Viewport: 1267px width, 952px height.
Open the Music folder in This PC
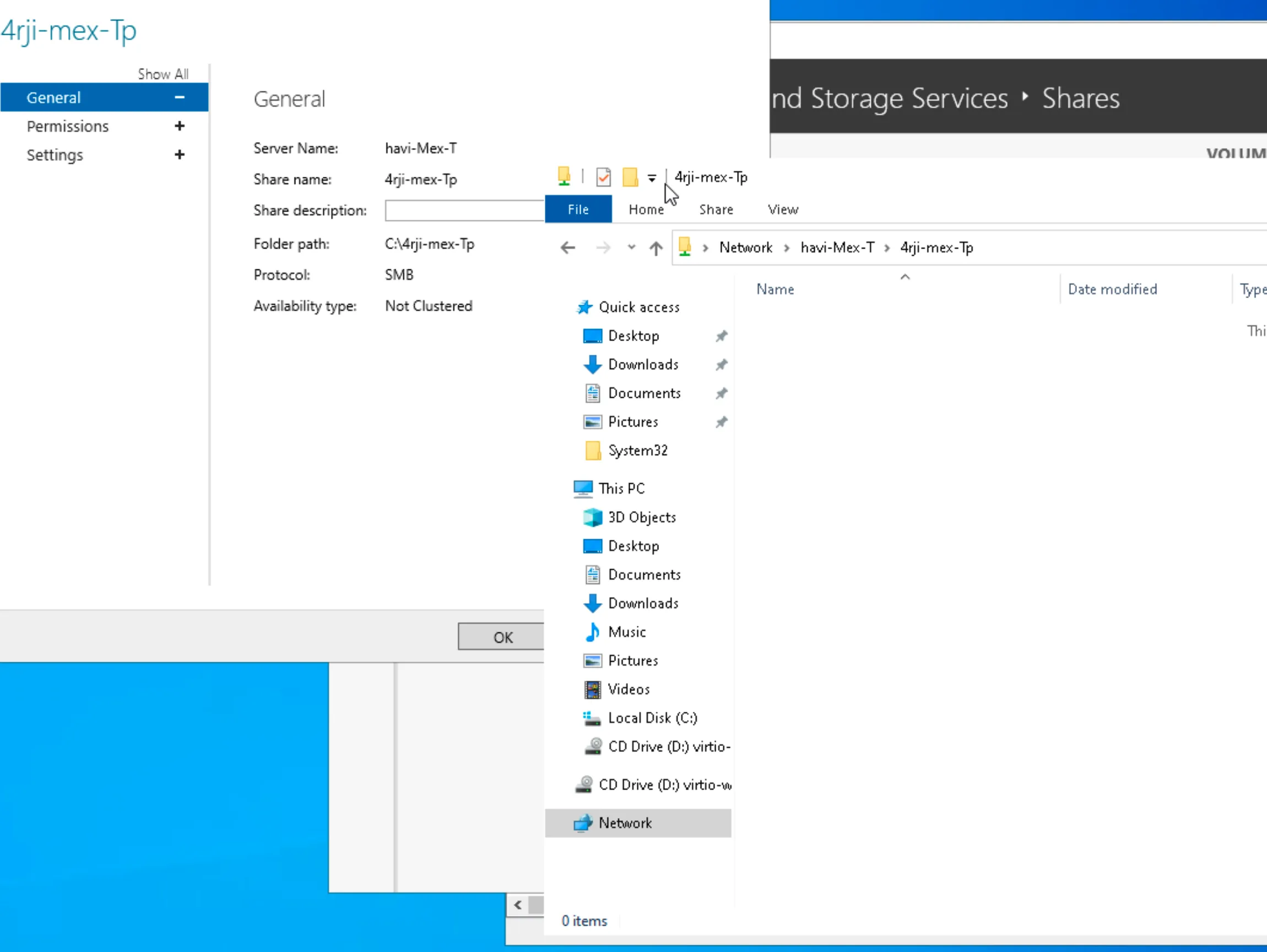tap(627, 632)
